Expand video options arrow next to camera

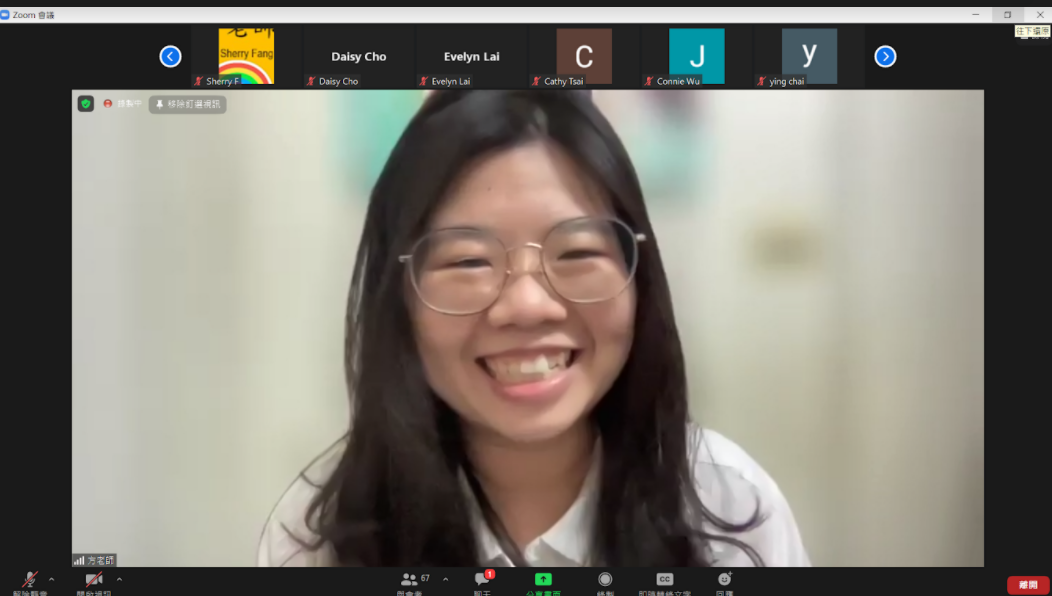[x=119, y=579]
